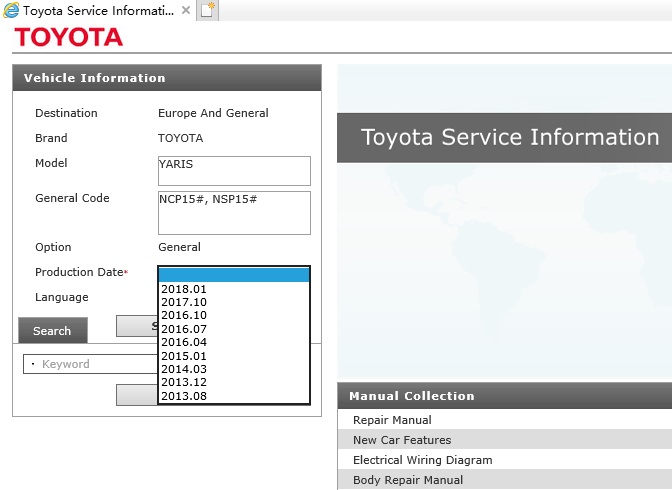Viewport: 672px width, 490px height.
Task: Select production date 2013.12
Action: [x=234, y=382]
